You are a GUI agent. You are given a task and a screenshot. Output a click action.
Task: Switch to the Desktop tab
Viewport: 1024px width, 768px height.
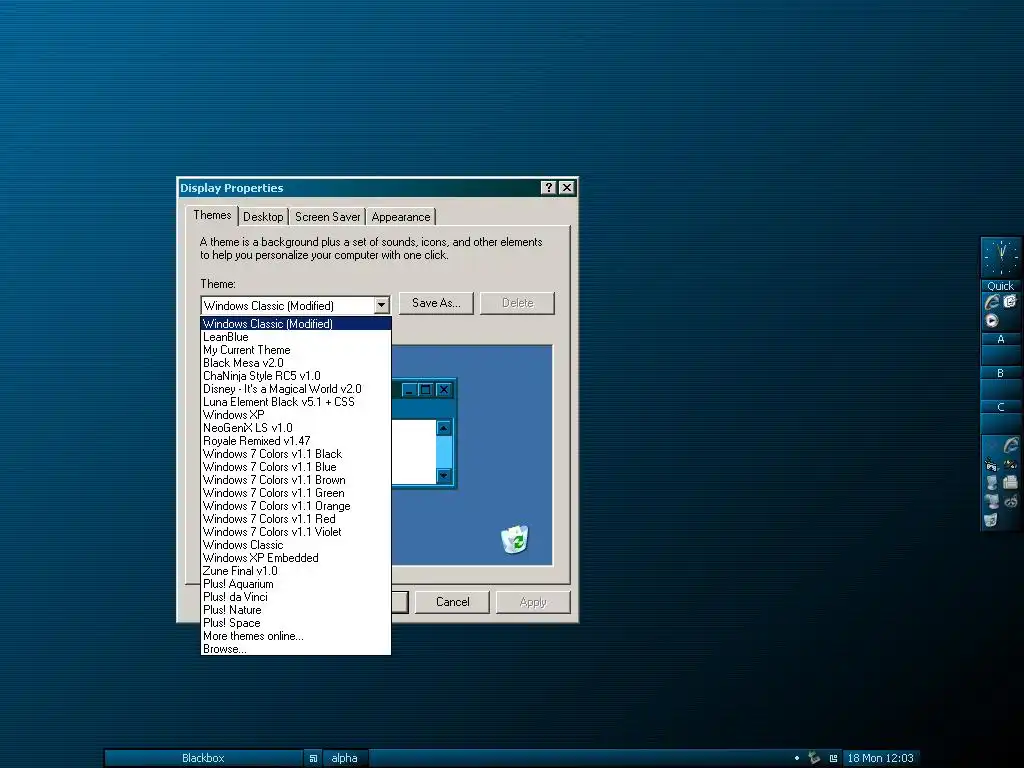(263, 217)
